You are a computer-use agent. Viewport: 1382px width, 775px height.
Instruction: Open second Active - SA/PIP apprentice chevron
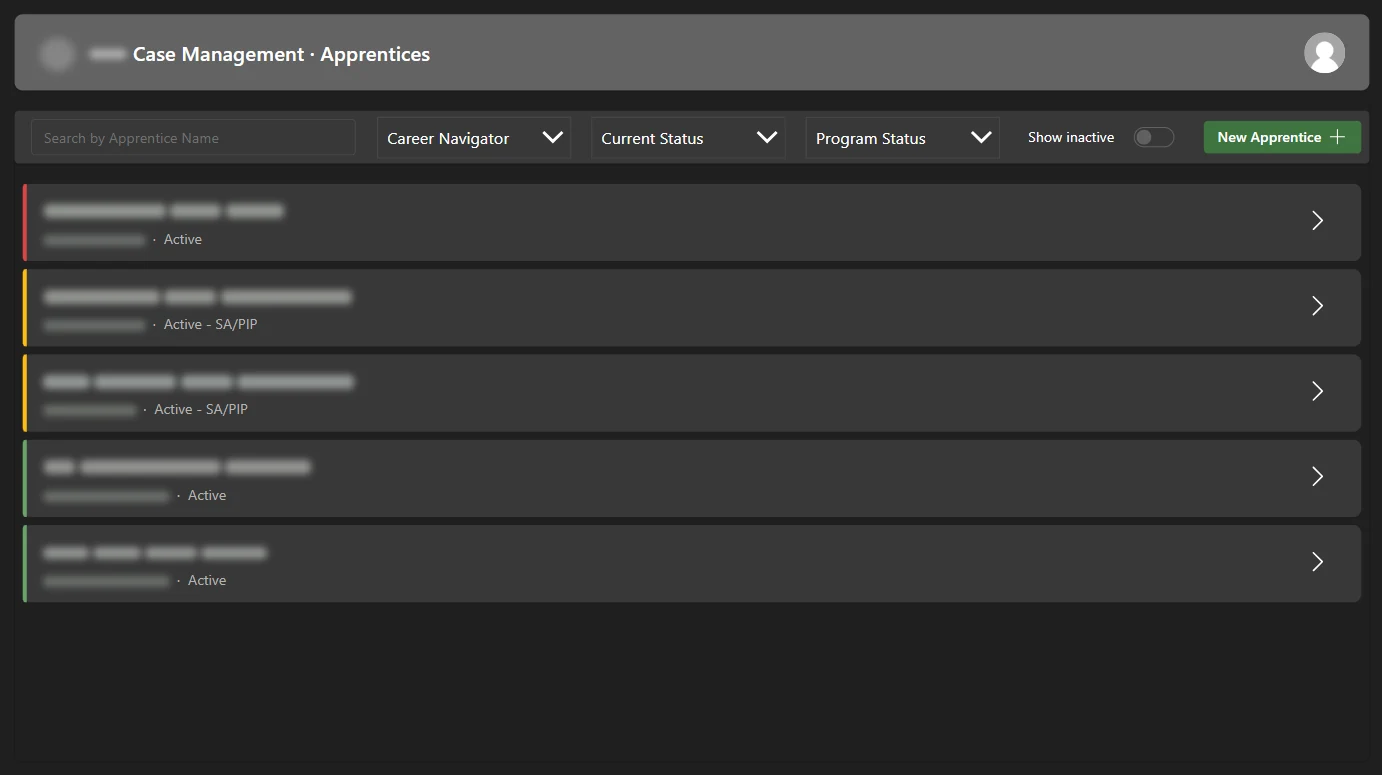1317,391
